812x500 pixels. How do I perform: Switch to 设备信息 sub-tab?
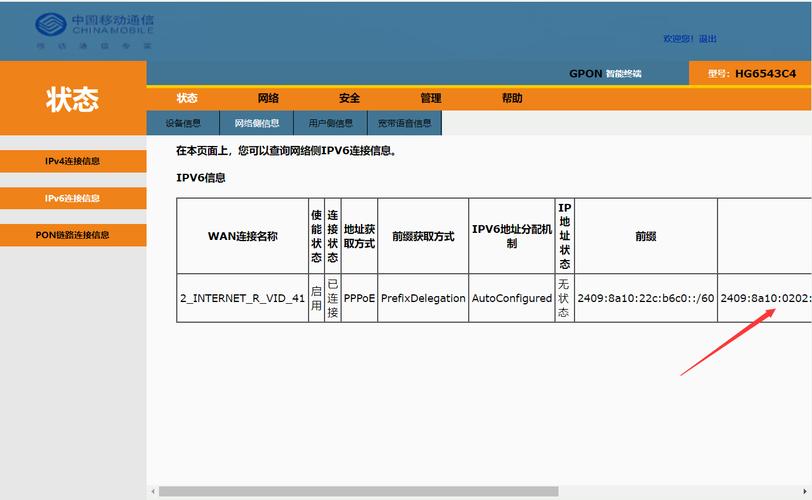183,123
